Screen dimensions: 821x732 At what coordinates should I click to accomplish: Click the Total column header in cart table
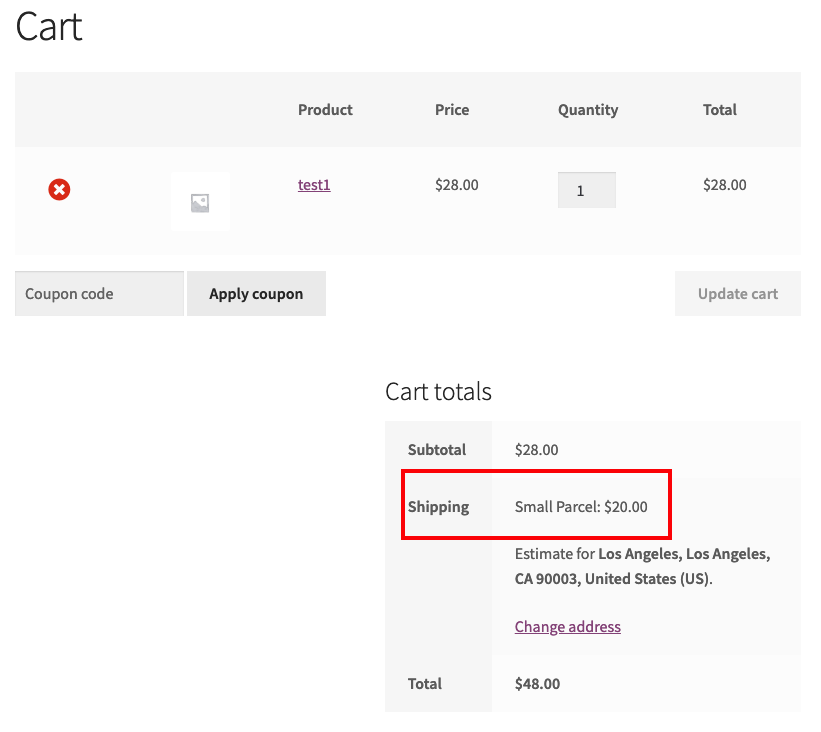(x=720, y=110)
